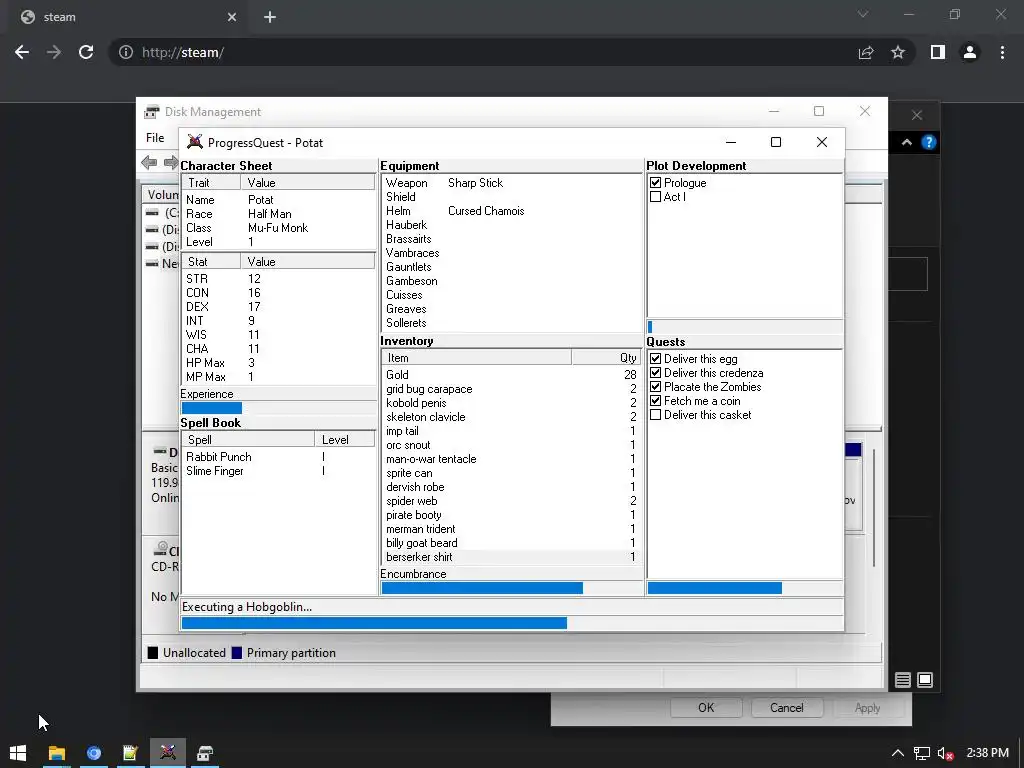This screenshot has width=1024, height=768.
Task: Open Chromium from the taskbar
Action: pyautogui.click(x=94, y=753)
